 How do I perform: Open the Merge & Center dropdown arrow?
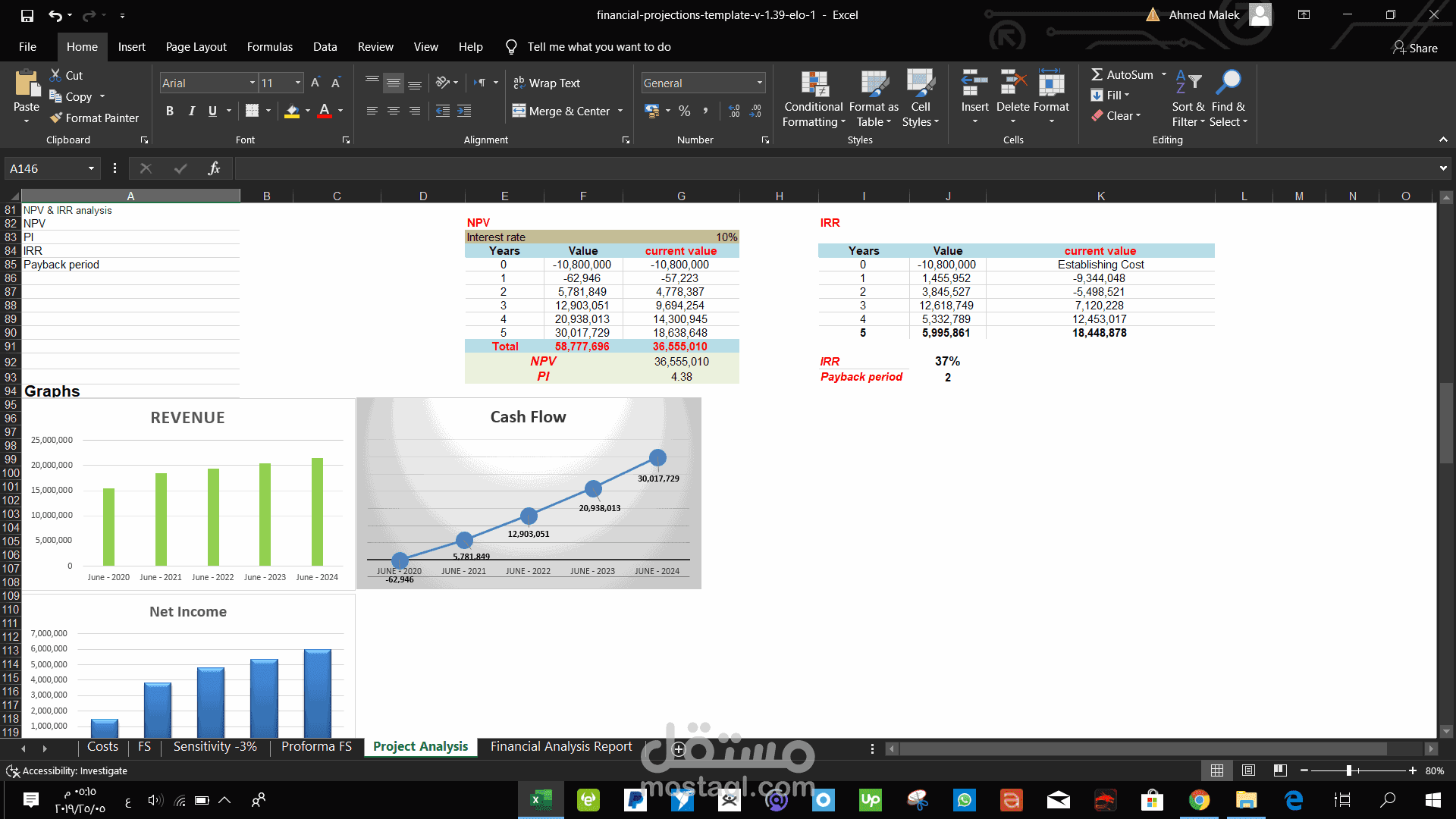pos(620,111)
